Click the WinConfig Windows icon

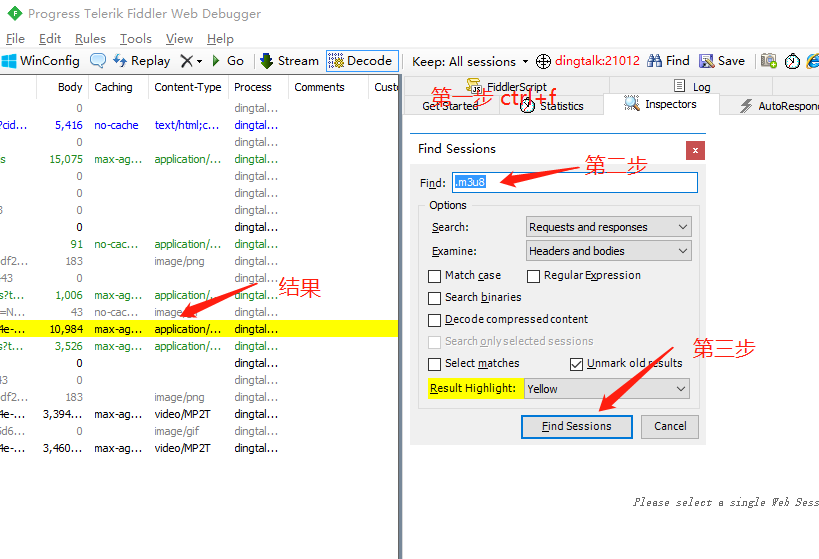coord(9,61)
